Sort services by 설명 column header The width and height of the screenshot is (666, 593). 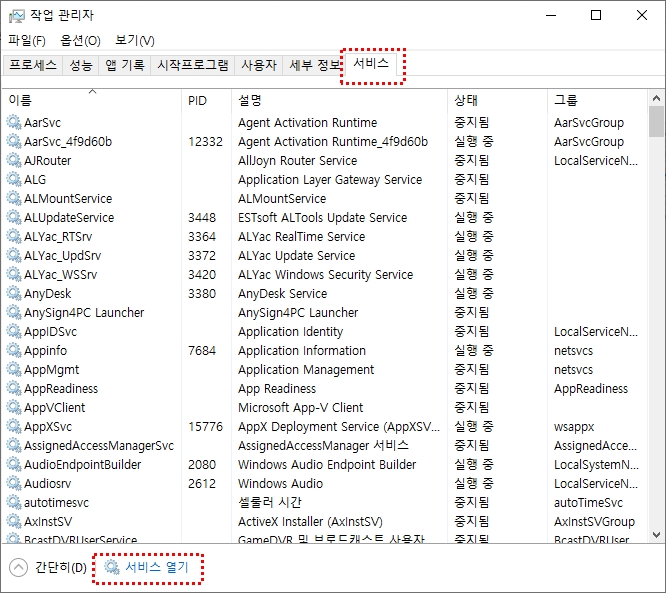339,100
